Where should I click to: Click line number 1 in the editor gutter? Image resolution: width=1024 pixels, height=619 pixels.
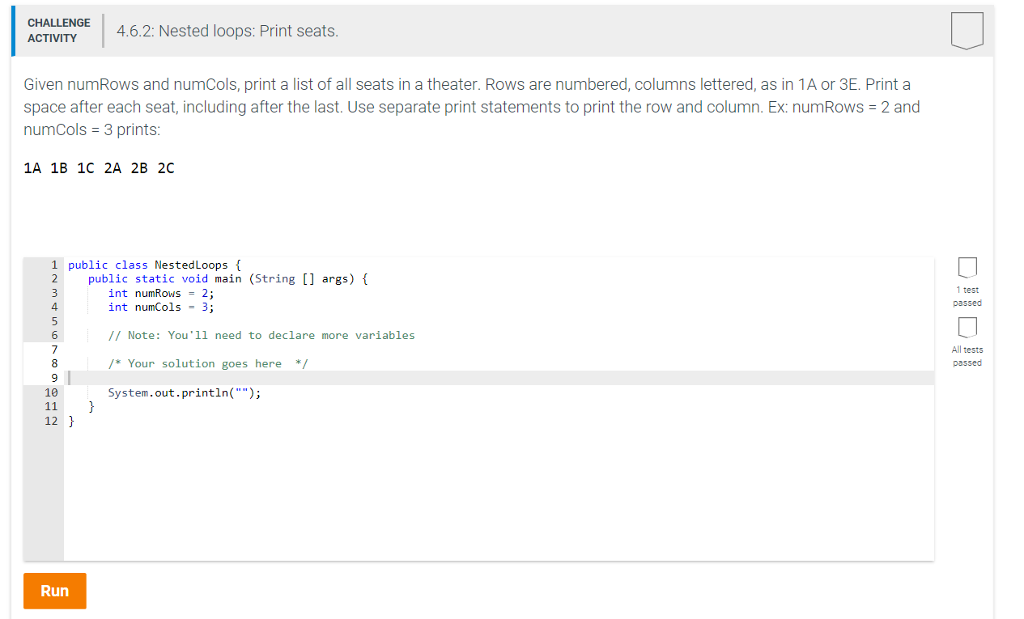point(52,264)
